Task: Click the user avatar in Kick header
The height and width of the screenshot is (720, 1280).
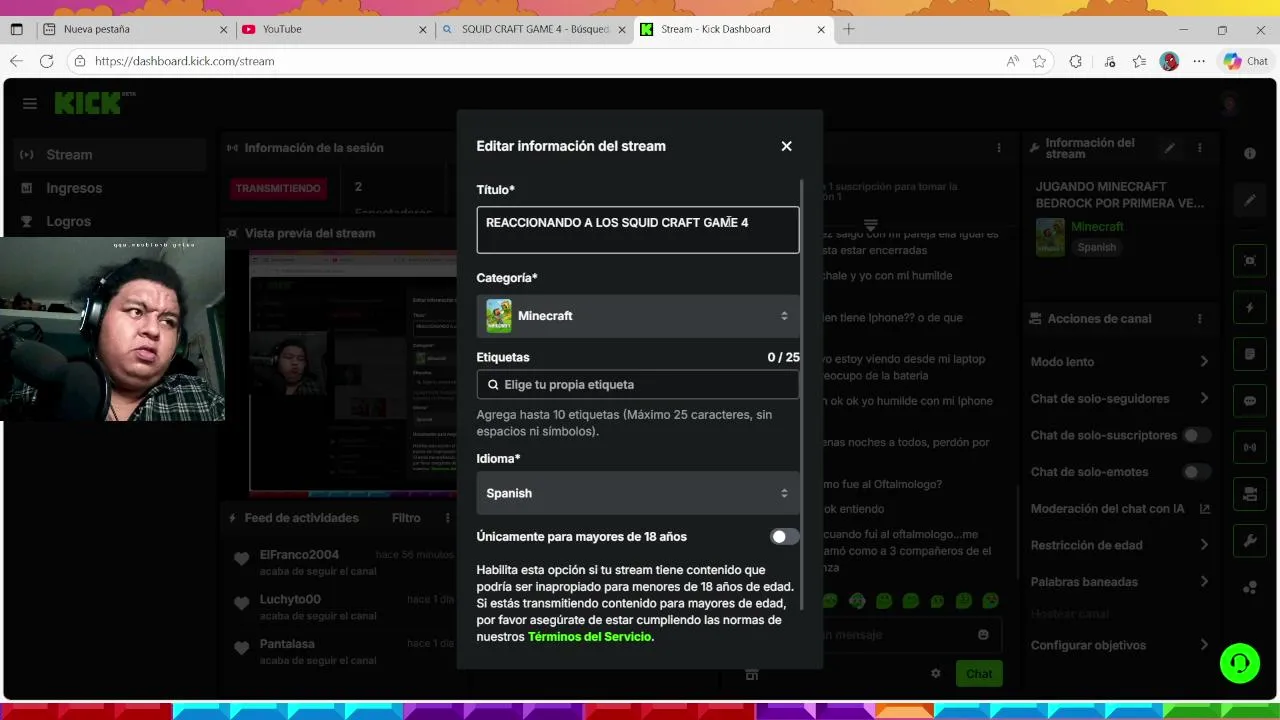Action: tap(1231, 103)
